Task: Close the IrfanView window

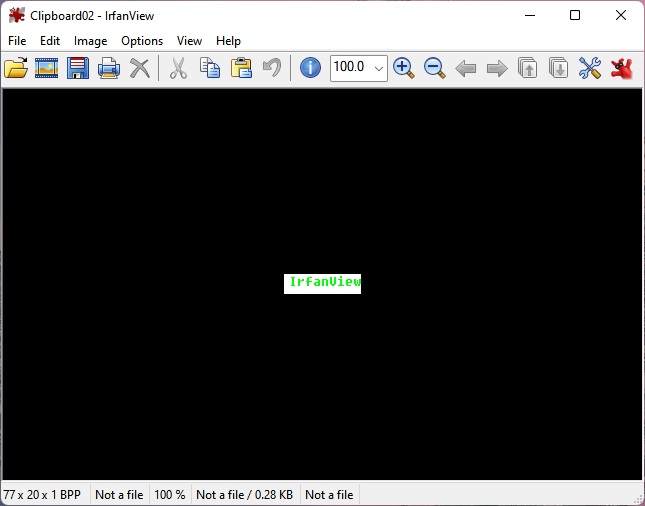Action: tap(621, 16)
